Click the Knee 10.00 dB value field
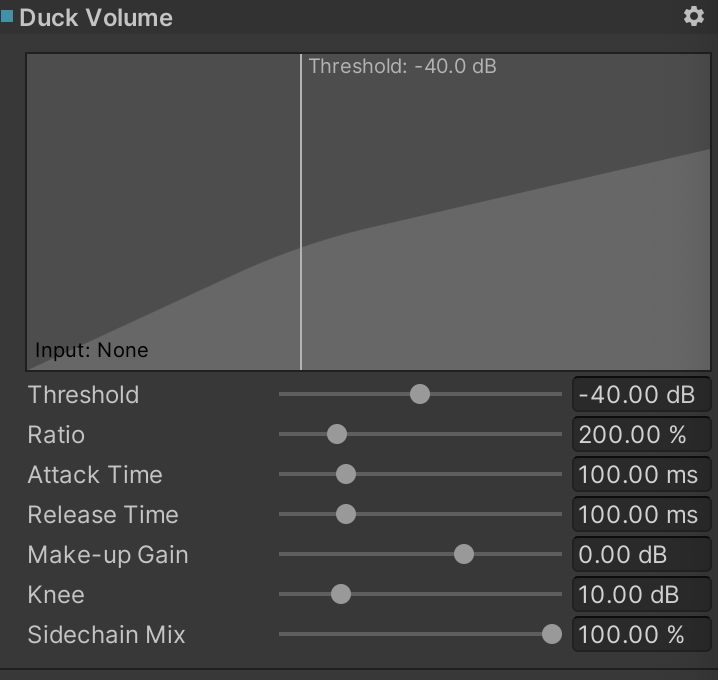 click(642, 594)
